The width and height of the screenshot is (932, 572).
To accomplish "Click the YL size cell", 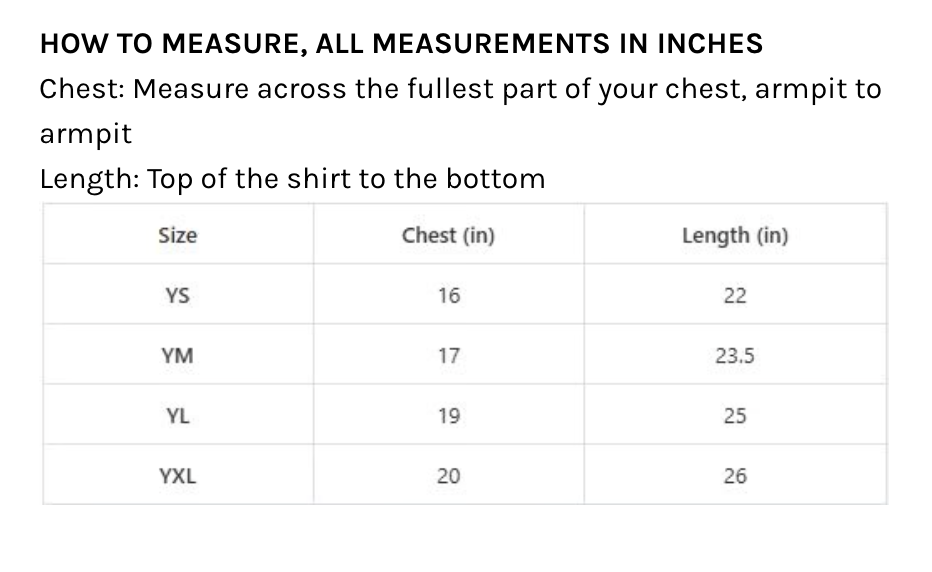I will click(178, 416).
